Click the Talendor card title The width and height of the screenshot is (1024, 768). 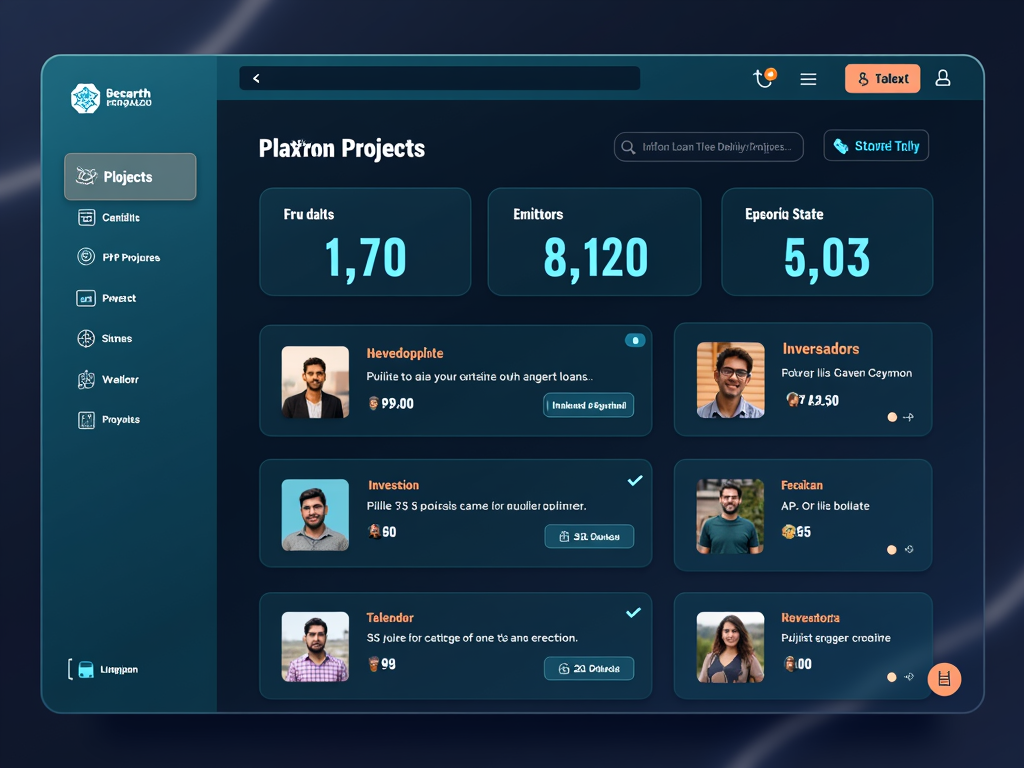click(x=390, y=617)
